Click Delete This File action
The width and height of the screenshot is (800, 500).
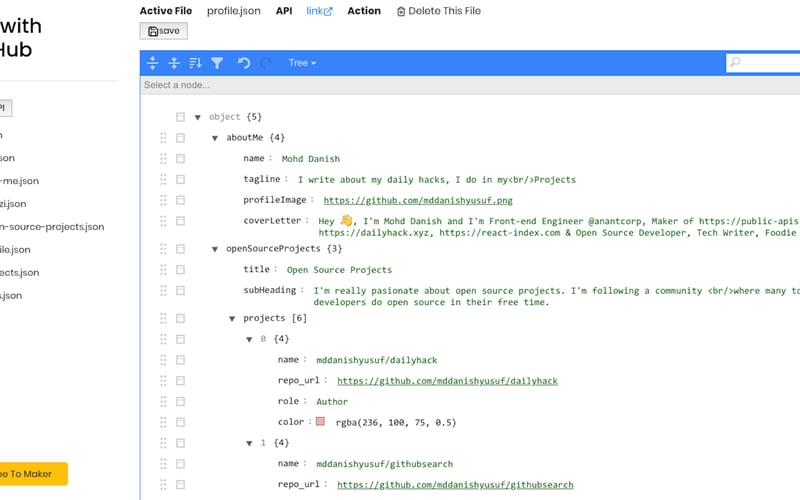click(x=439, y=11)
